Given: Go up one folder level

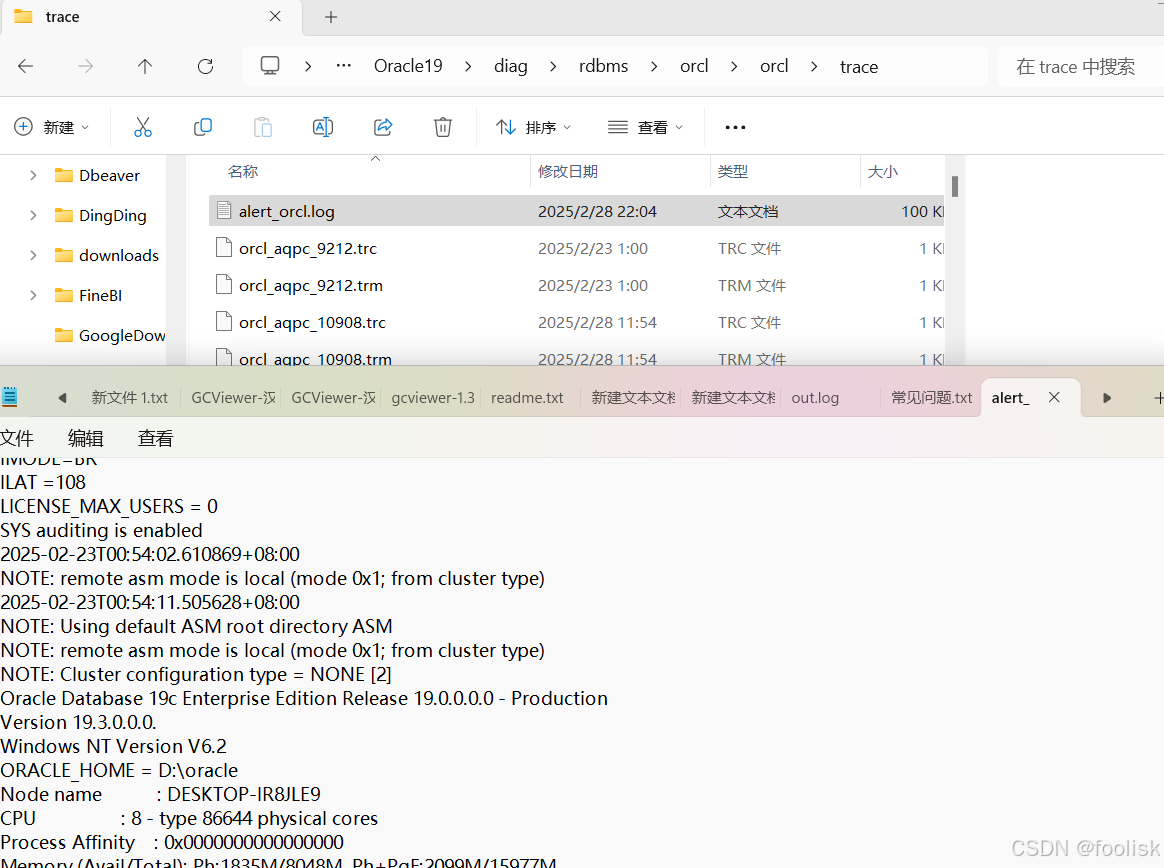Looking at the screenshot, I should click(145, 66).
